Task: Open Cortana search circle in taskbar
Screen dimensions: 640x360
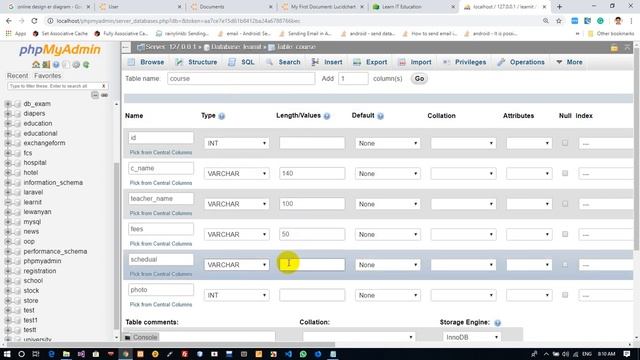Action: (x=21, y=354)
